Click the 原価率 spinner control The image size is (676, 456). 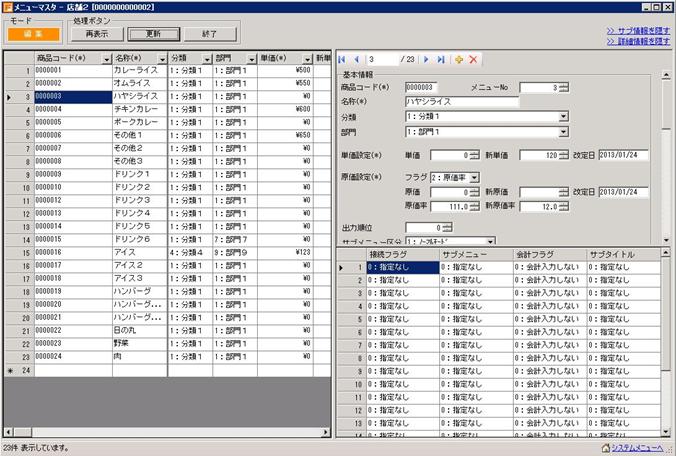click(x=474, y=207)
